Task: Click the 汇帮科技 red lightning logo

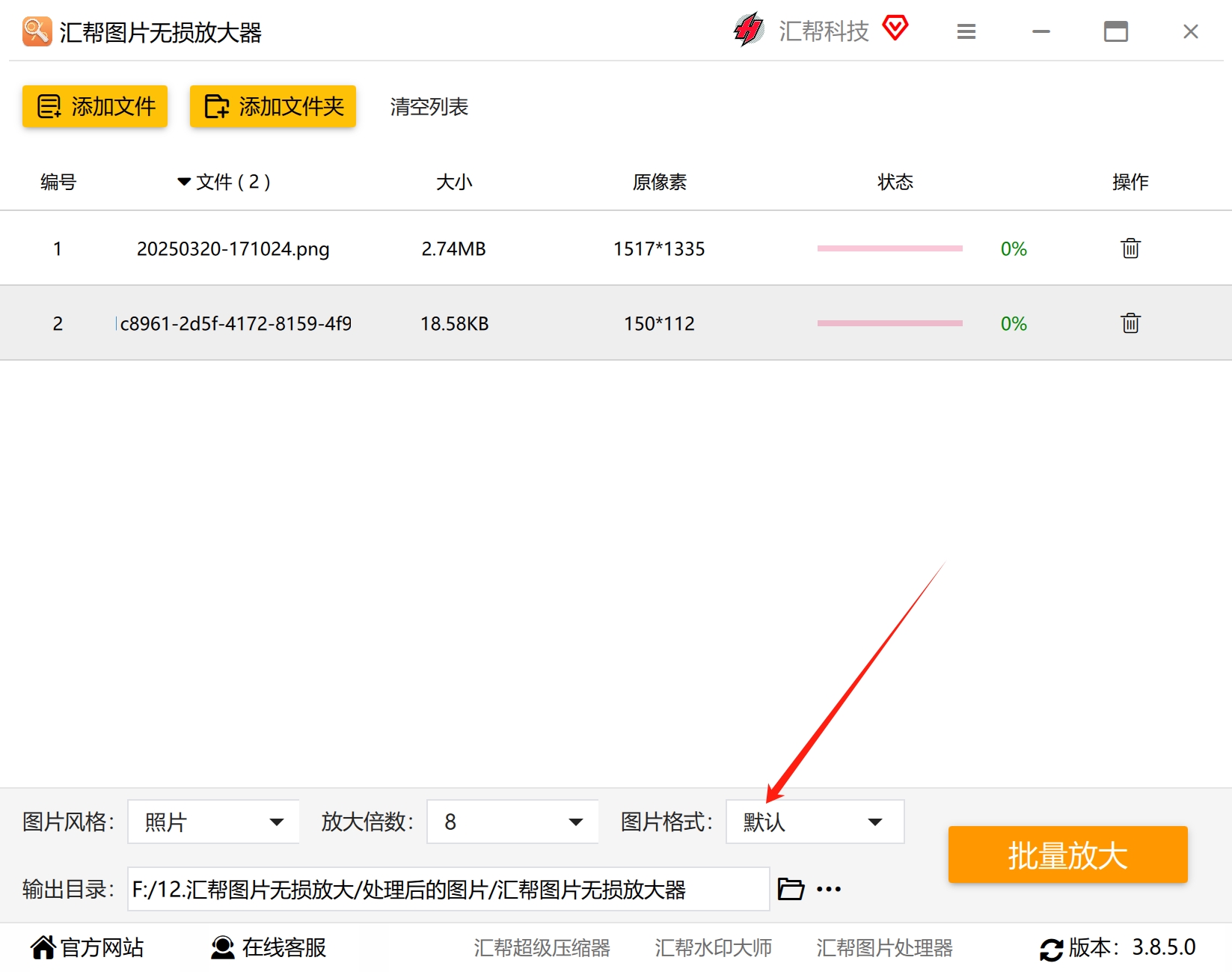Action: pos(748,30)
